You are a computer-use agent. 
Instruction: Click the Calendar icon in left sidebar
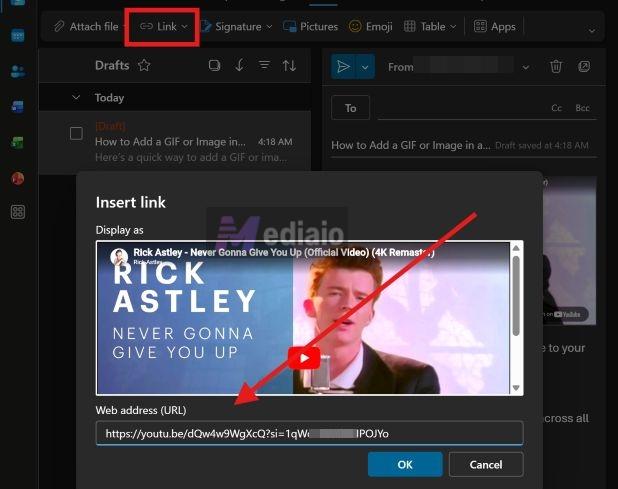point(17,35)
